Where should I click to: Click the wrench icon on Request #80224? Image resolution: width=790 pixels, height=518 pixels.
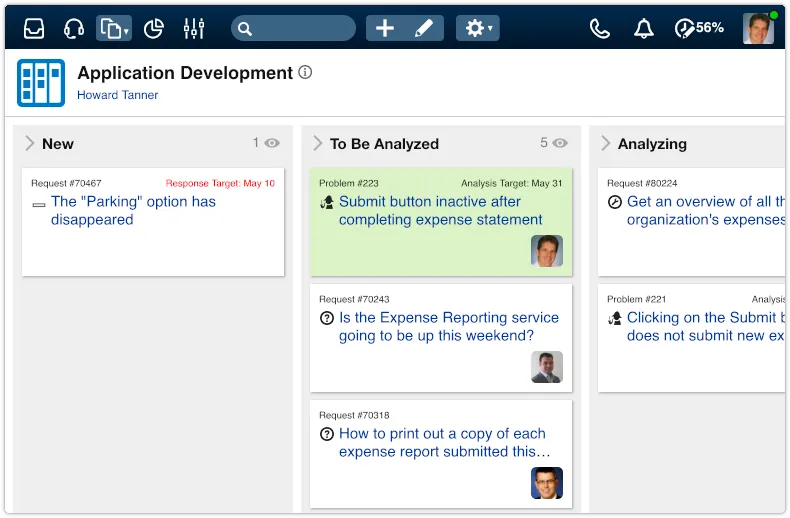(615, 203)
